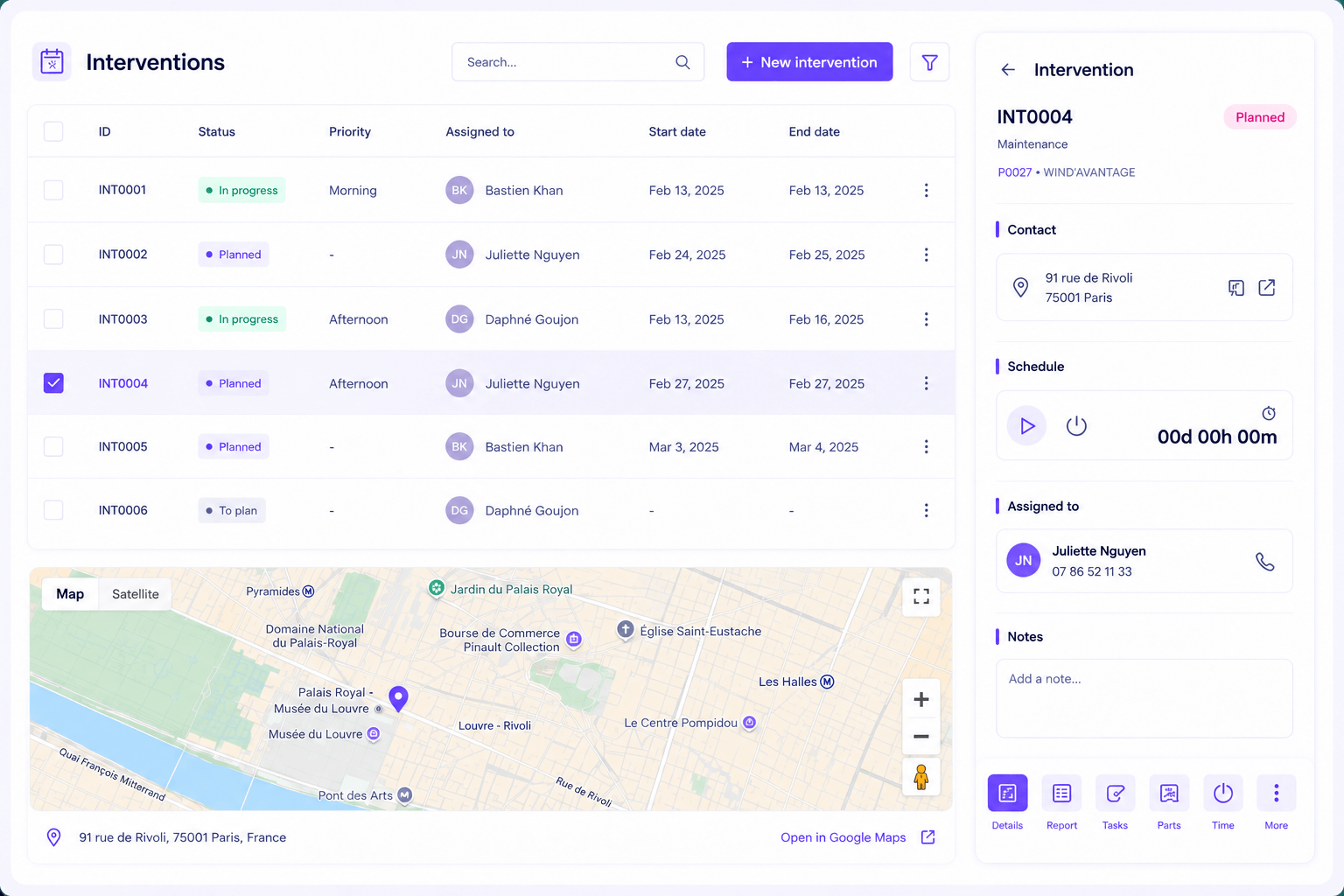Click the purple location pin on map
The width and height of the screenshot is (1344, 896).
398,698
